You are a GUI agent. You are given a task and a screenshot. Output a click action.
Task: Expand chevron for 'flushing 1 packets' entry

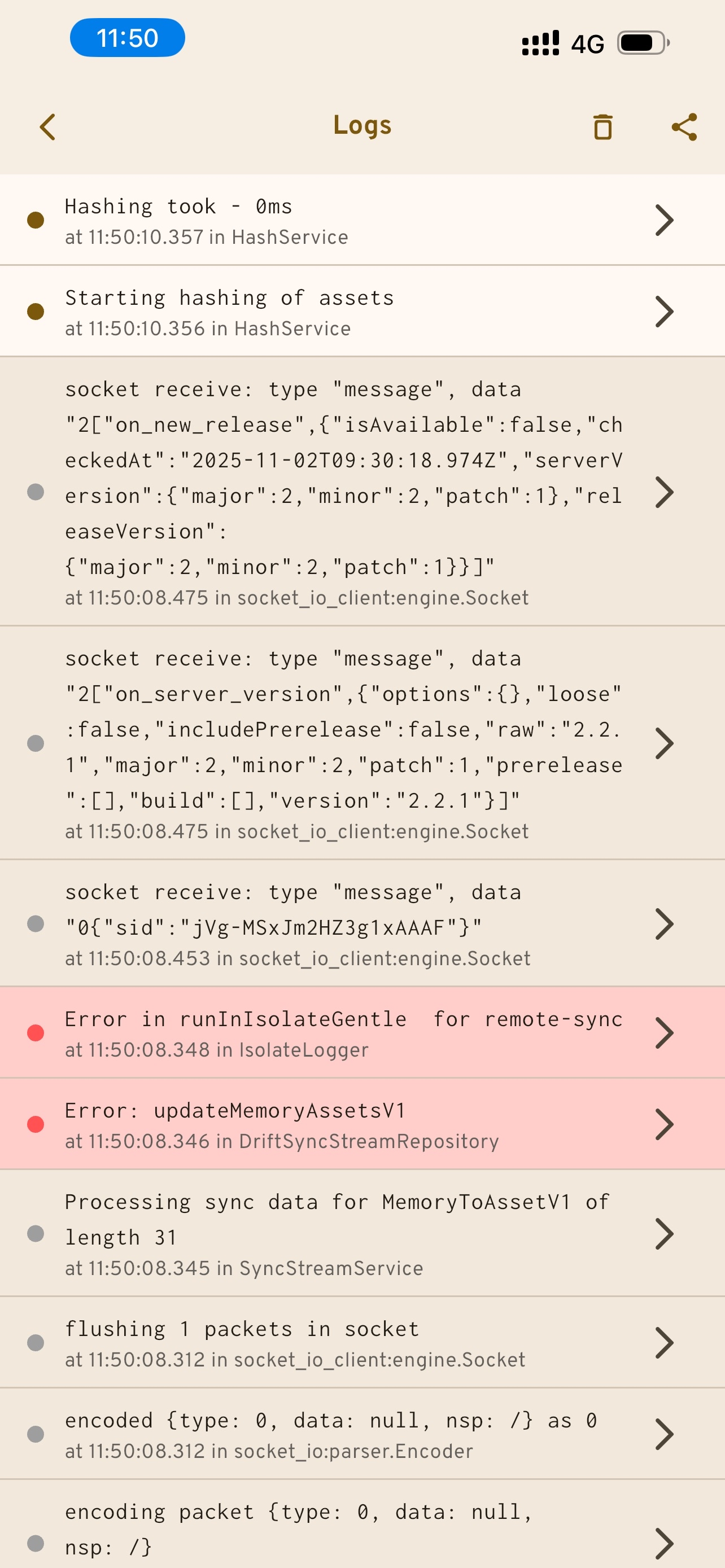(x=664, y=1342)
